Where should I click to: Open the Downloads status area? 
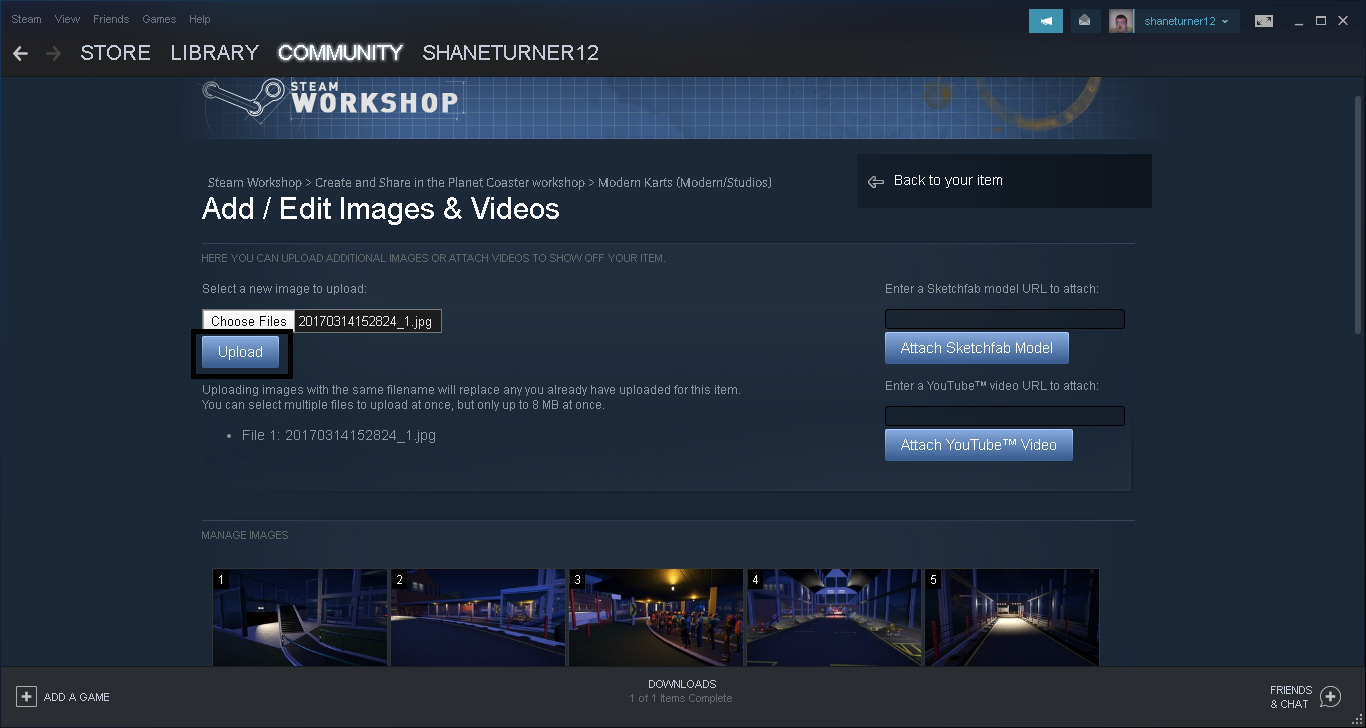click(x=682, y=691)
